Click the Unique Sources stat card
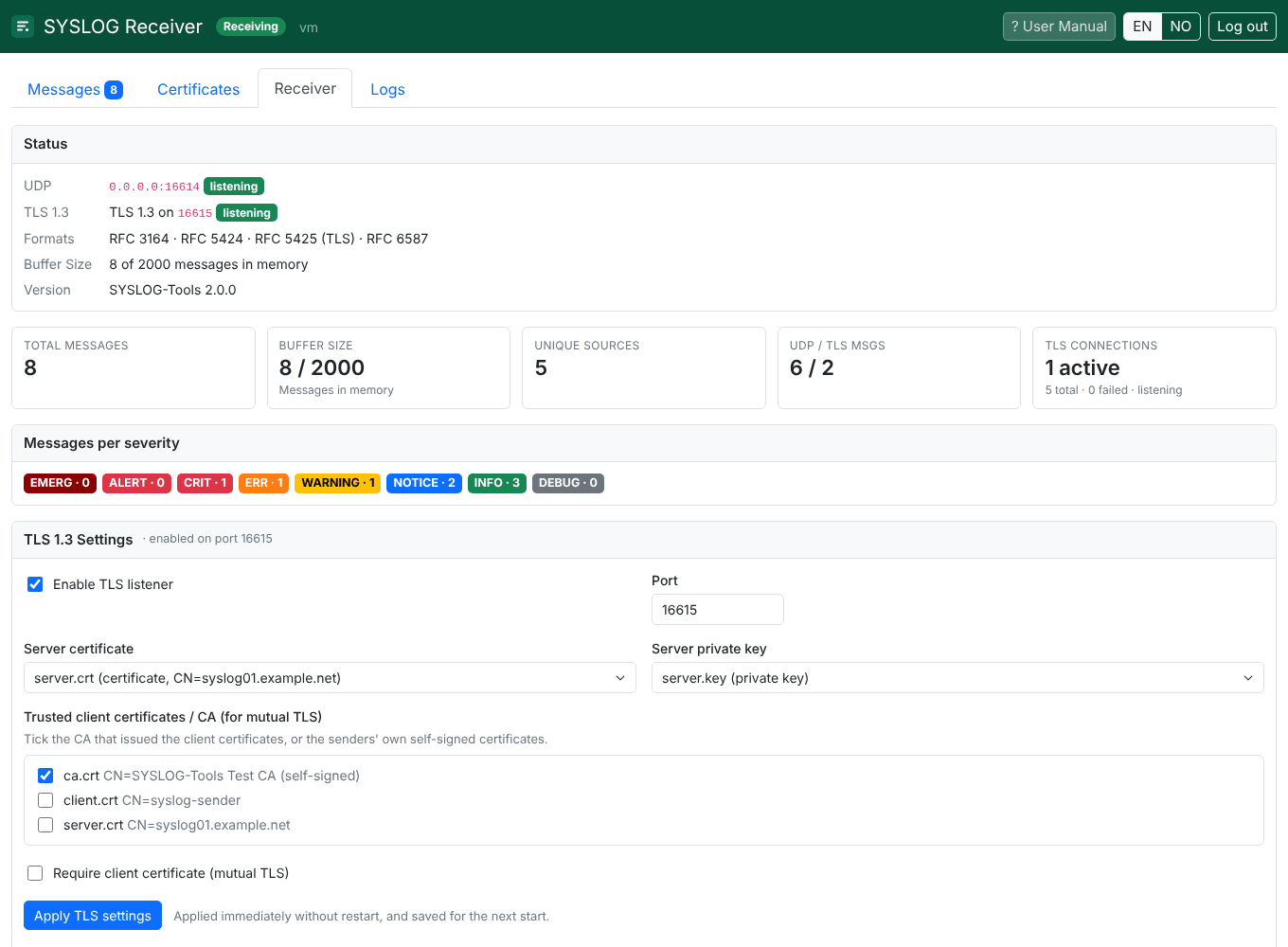 644,368
